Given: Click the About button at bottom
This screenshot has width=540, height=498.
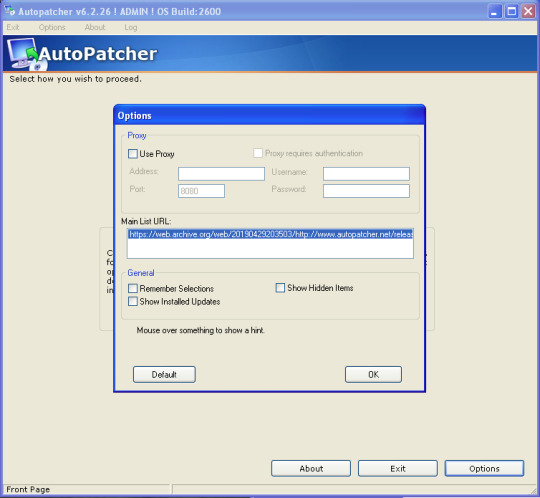Looking at the screenshot, I should [311, 468].
